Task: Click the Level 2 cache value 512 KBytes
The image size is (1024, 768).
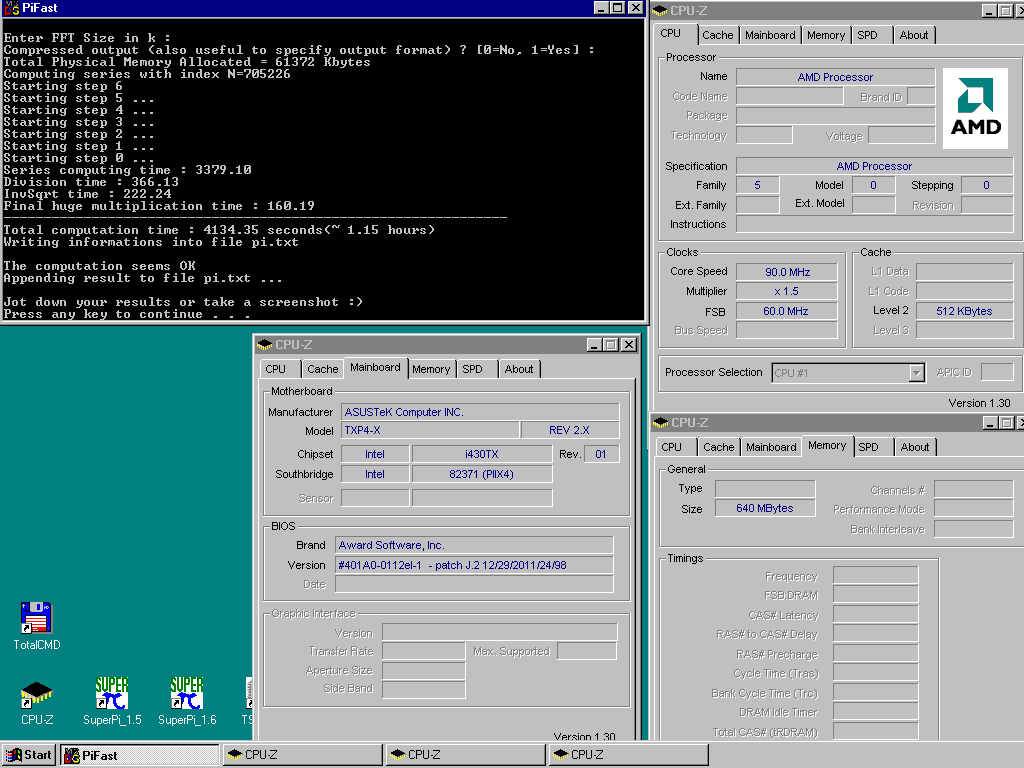Action: [x=964, y=312]
